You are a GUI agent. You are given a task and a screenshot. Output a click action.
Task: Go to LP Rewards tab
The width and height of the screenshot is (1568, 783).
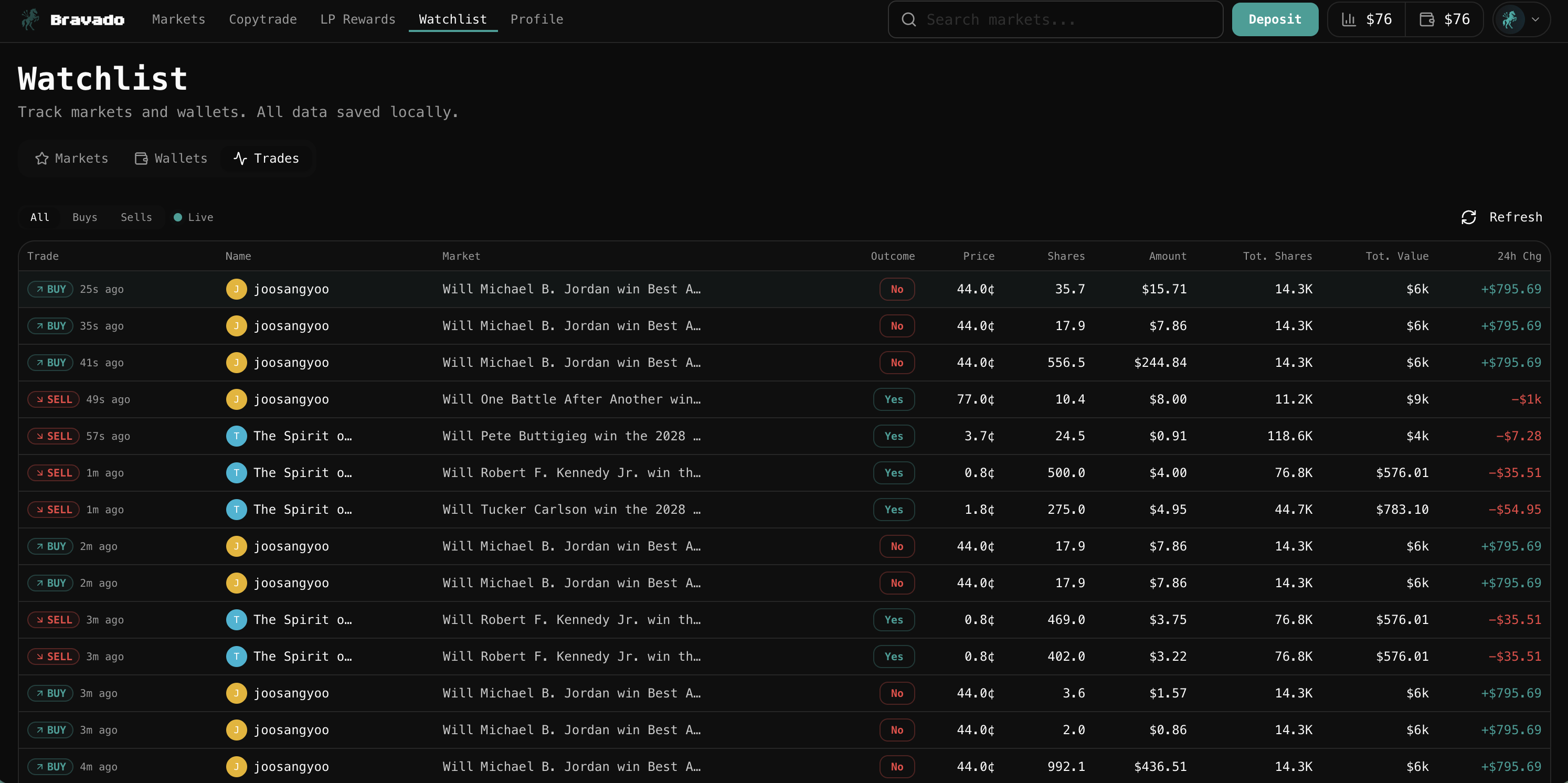click(x=357, y=19)
